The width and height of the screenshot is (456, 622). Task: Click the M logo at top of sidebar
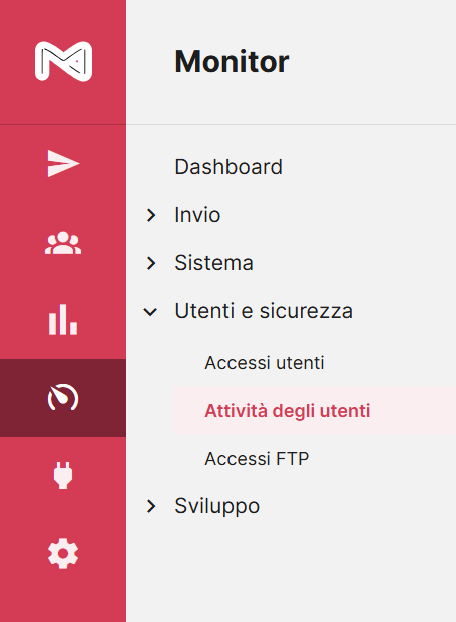(63, 61)
